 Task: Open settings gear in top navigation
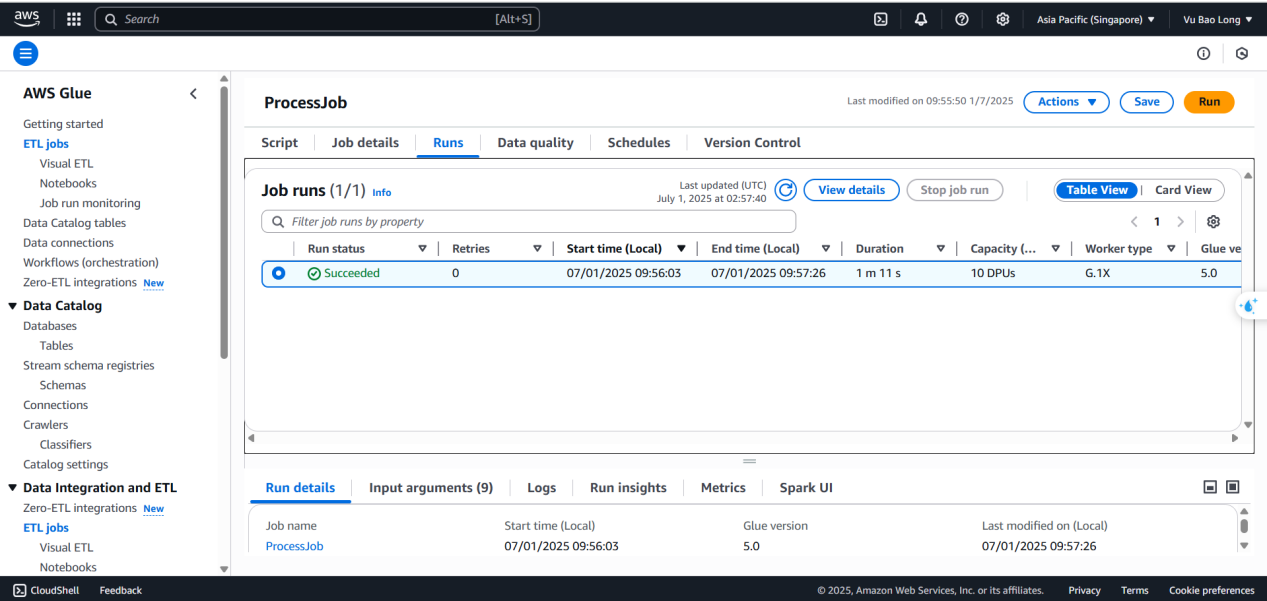point(1003,19)
